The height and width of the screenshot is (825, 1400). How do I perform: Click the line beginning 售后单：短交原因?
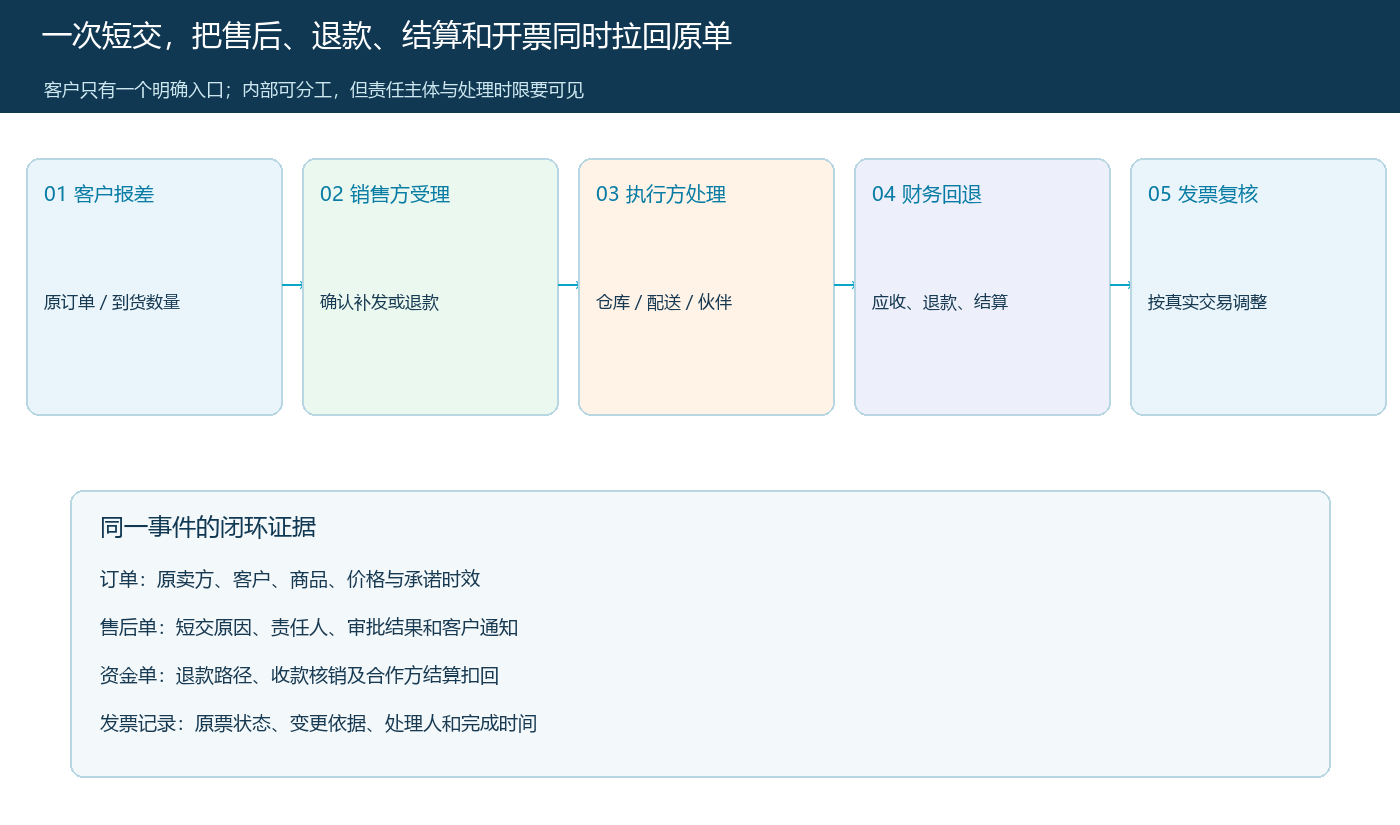[x=309, y=627]
